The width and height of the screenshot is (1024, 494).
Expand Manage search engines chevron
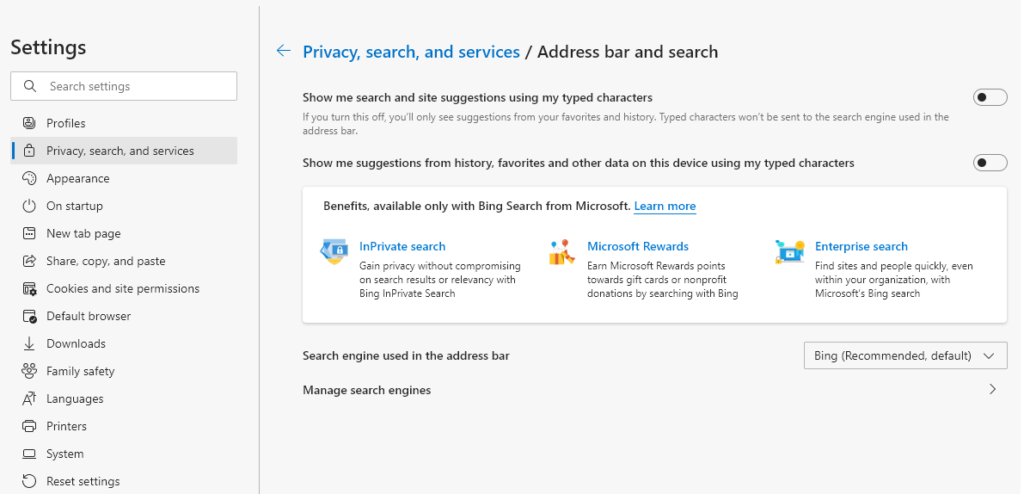(x=992, y=390)
